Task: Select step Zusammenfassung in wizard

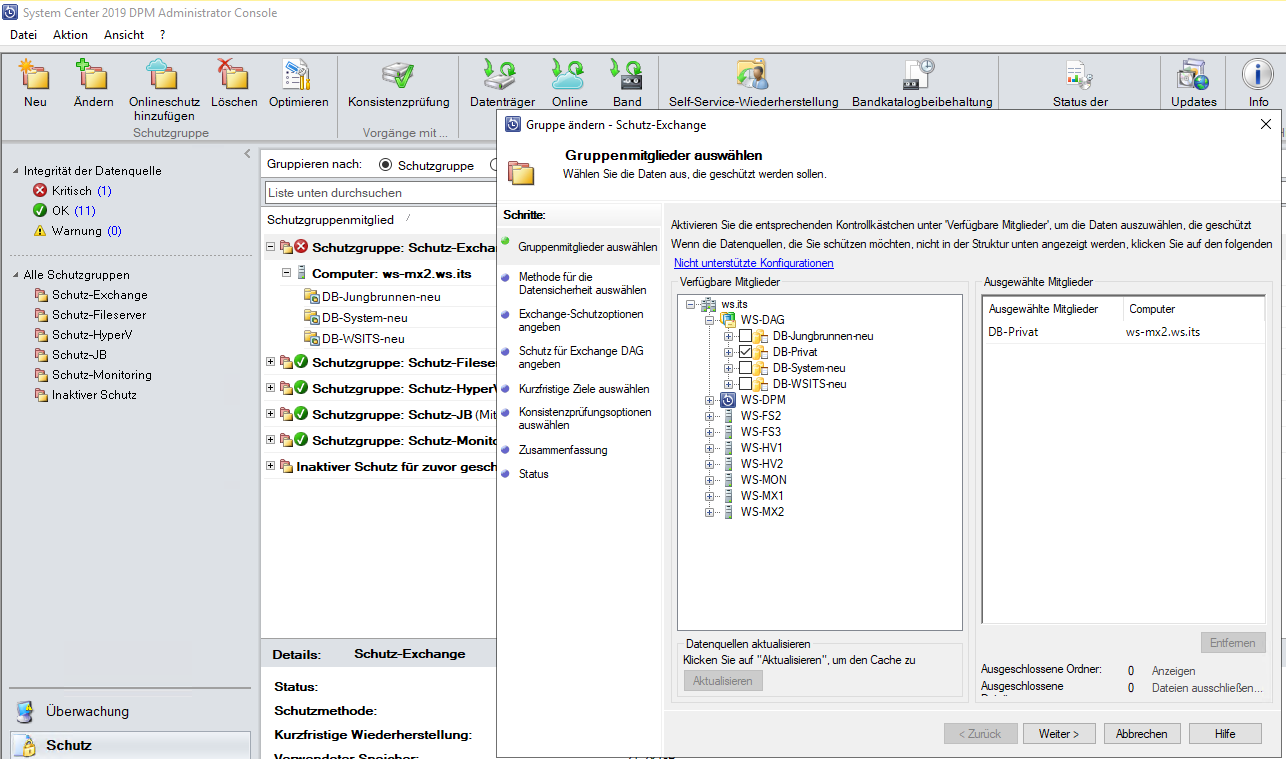Action: (563, 450)
